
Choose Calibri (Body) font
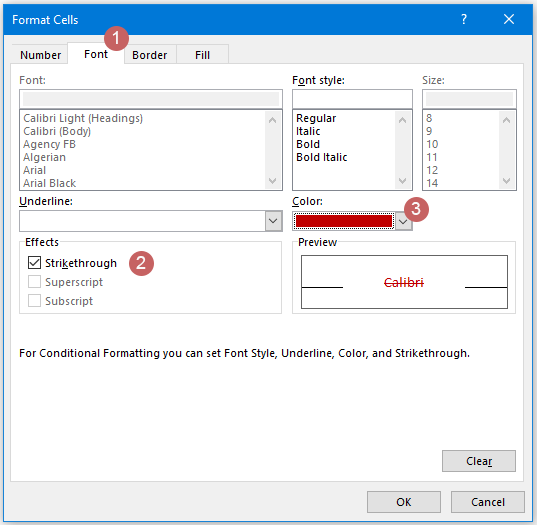tap(57, 131)
